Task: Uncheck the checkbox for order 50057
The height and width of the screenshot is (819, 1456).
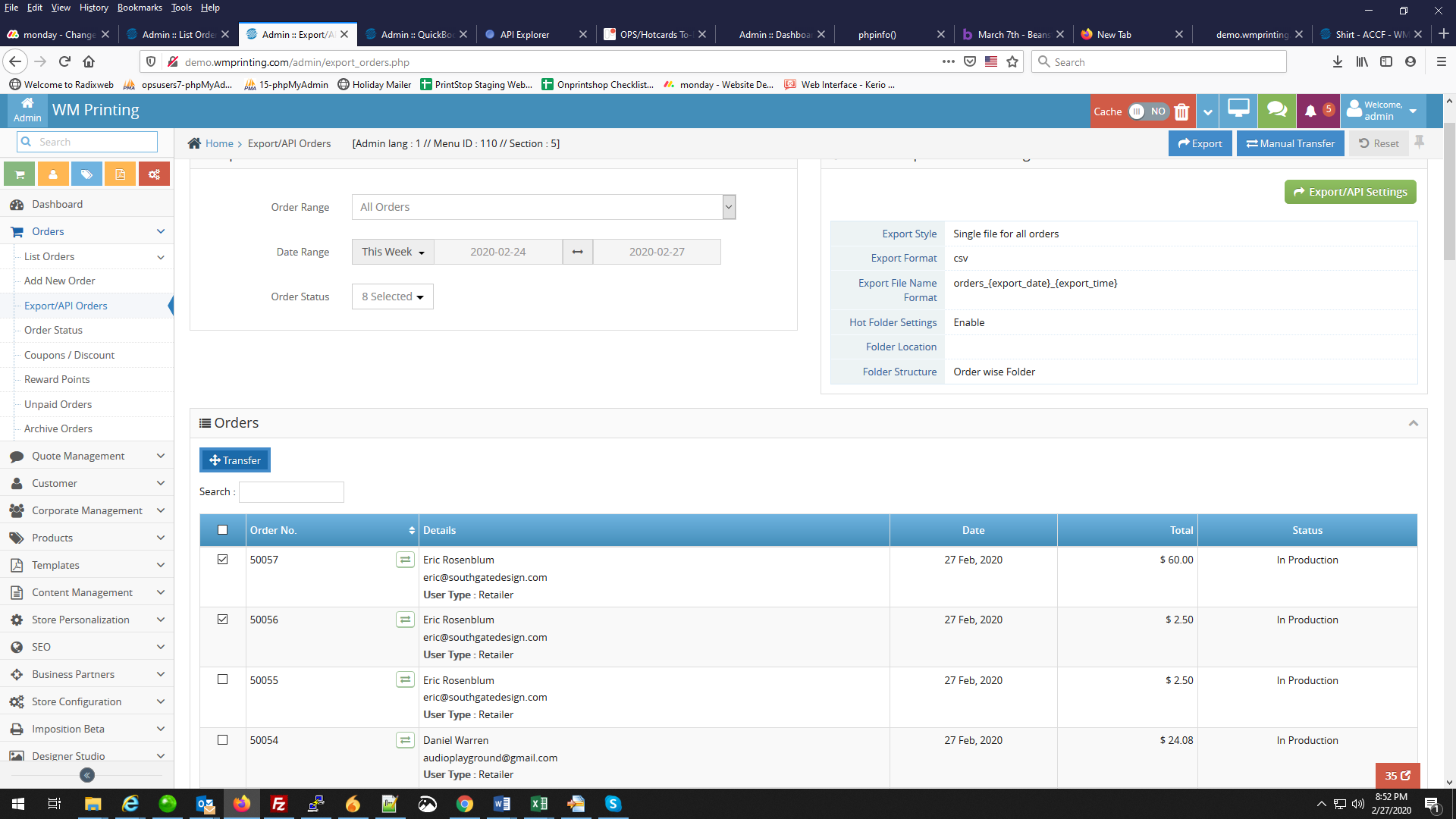Action: tap(222, 560)
